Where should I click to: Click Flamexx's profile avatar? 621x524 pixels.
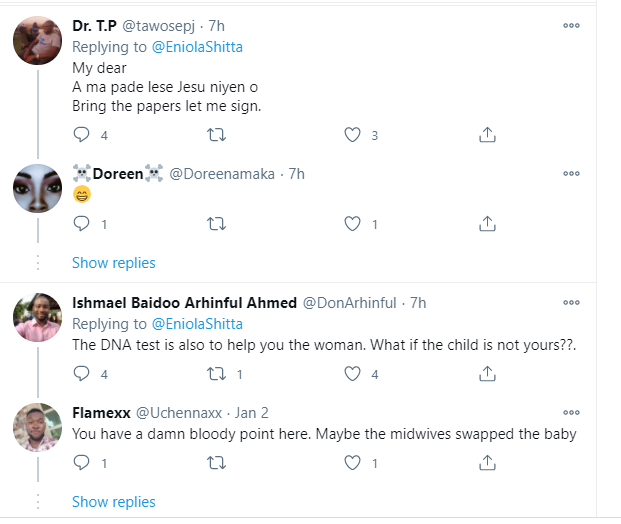point(39,427)
